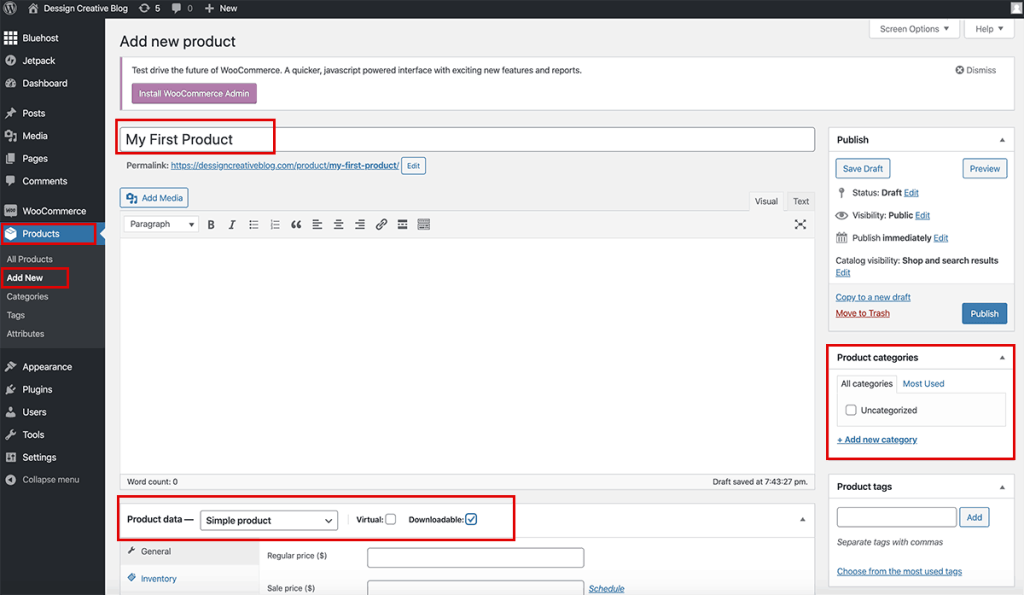Screen dimensions: 1024x595
Task: Click Add button for product tags
Action: click(x=974, y=517)
